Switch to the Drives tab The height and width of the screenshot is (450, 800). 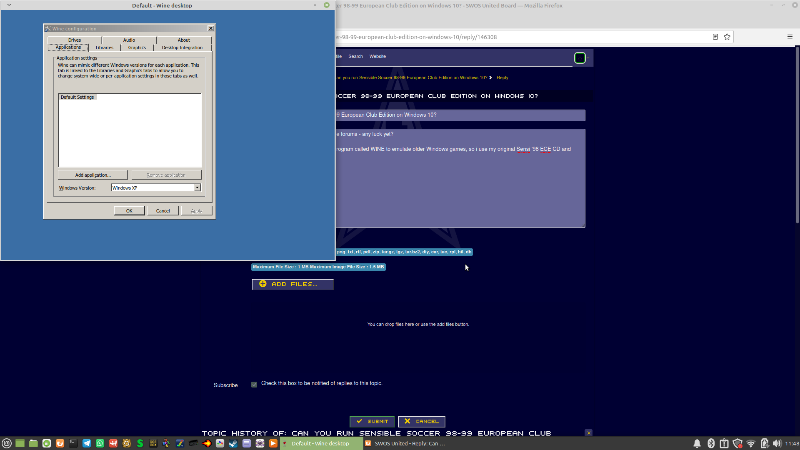(x=75, y=40)
